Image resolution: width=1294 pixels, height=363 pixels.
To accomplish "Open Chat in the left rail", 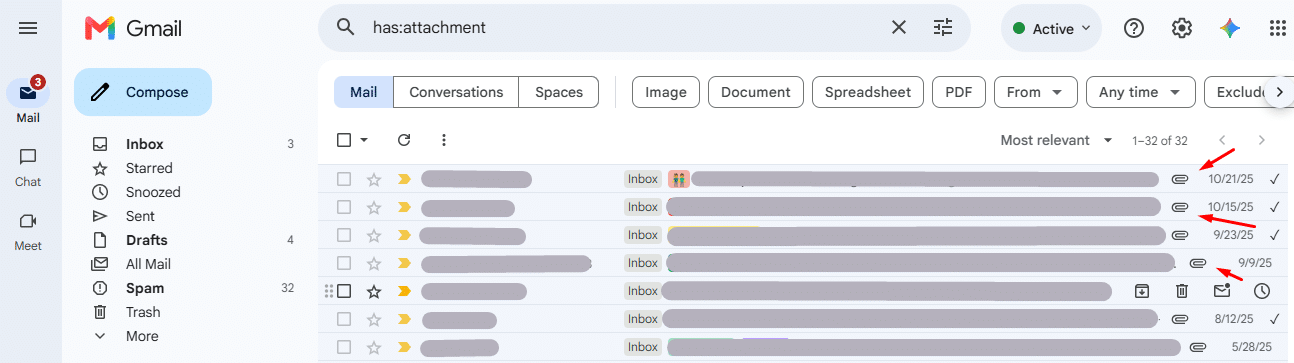I will click(x=28, y=167).
